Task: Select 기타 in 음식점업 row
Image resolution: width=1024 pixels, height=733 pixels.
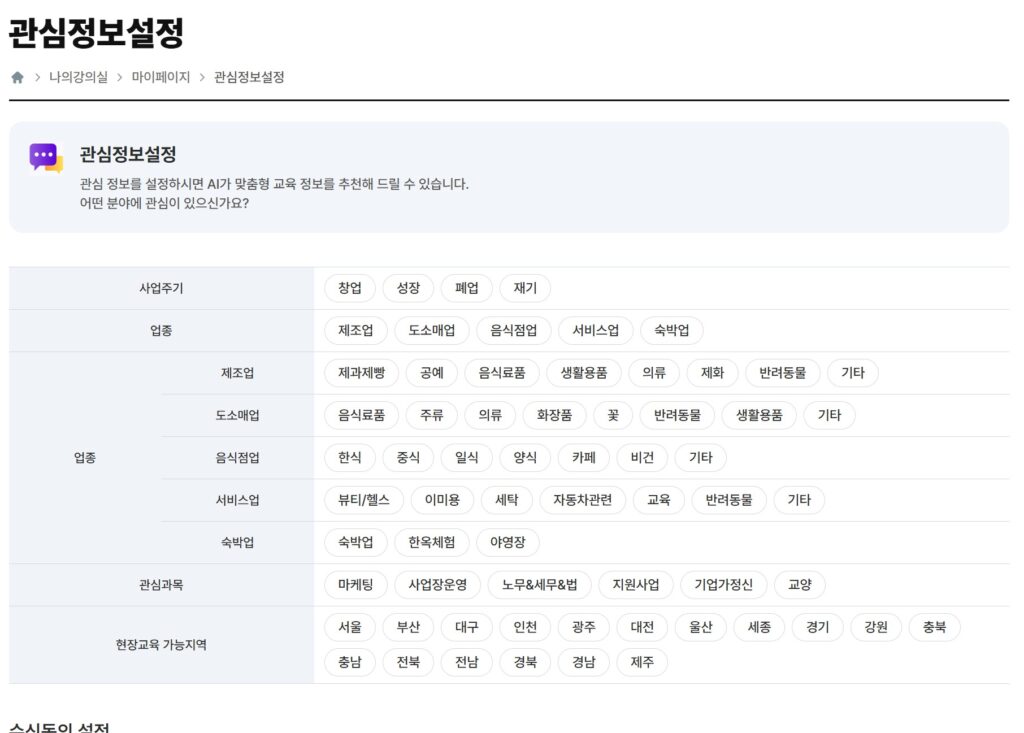Action: (x=701, y=458)
